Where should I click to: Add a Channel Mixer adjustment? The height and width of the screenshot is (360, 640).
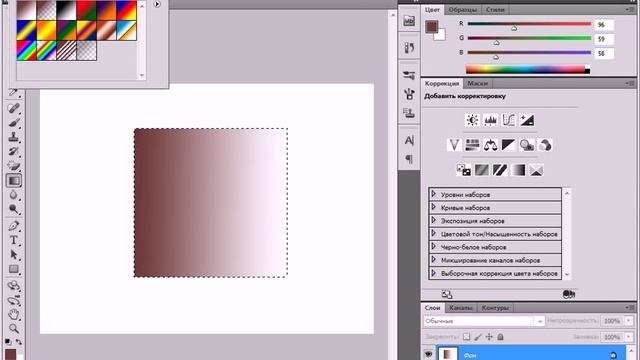click(545, 145)
